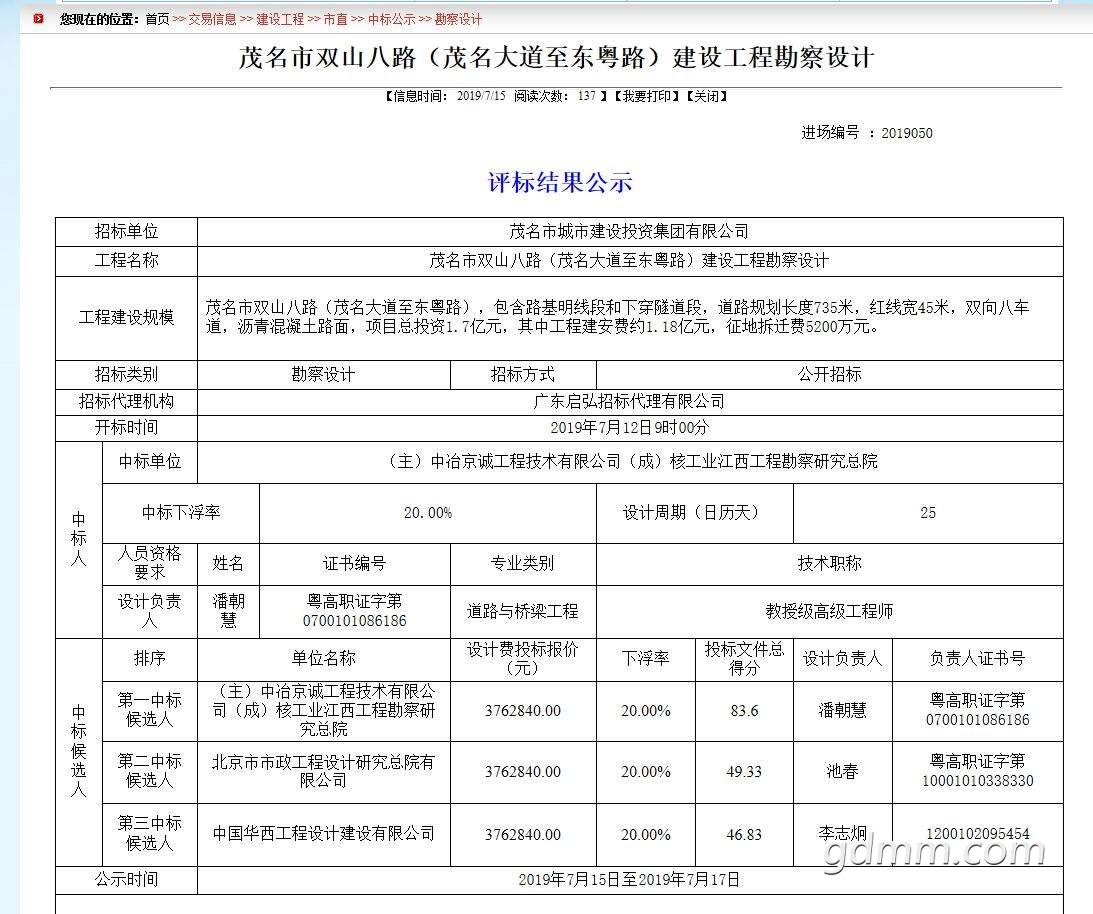1093x914 pixels.
Task: Click the 公示时间 date range value
Action: (x=629, y=880)
